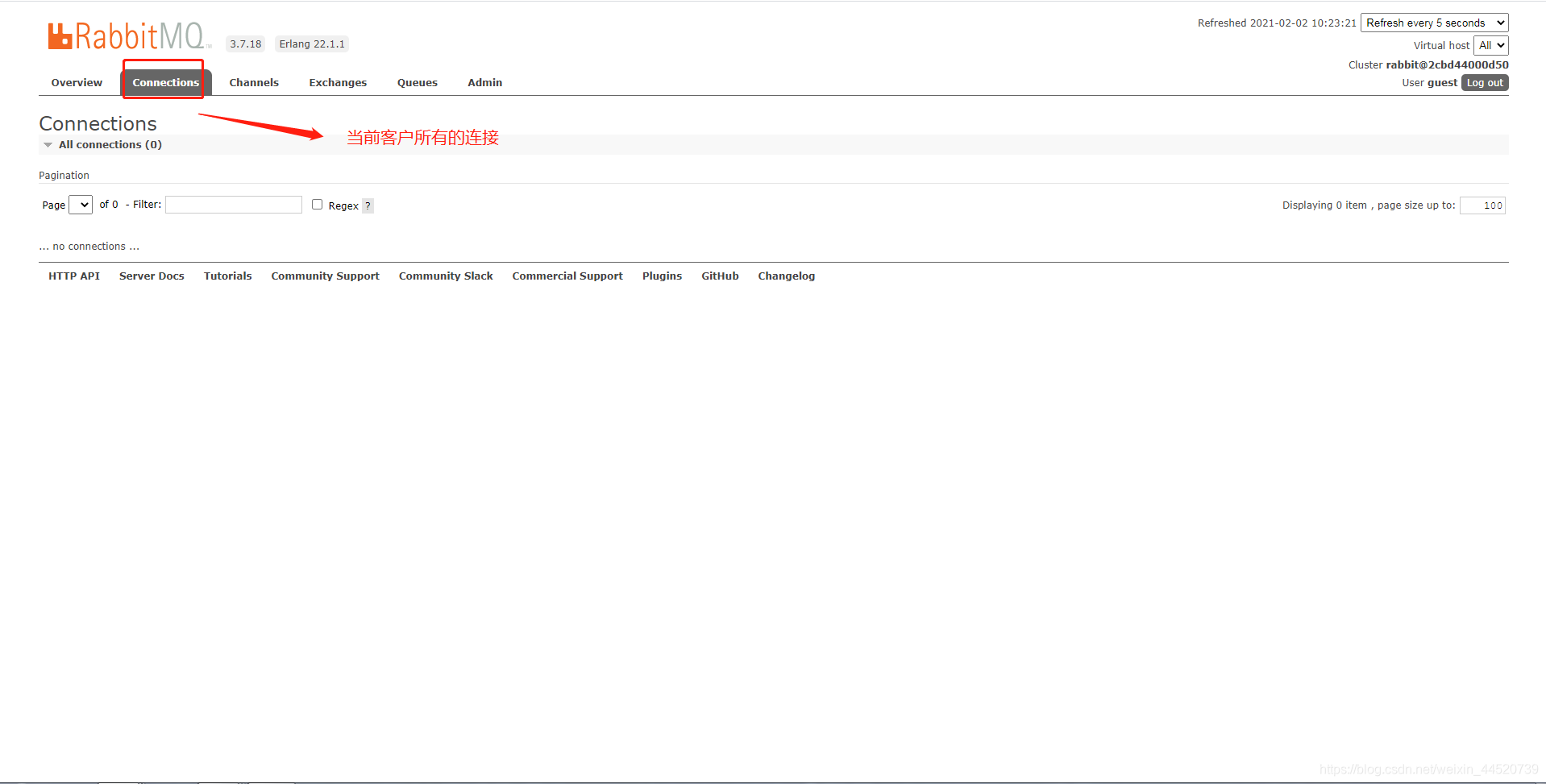
Task: Enable the Regex checkbox
Action: click(318, 205)
